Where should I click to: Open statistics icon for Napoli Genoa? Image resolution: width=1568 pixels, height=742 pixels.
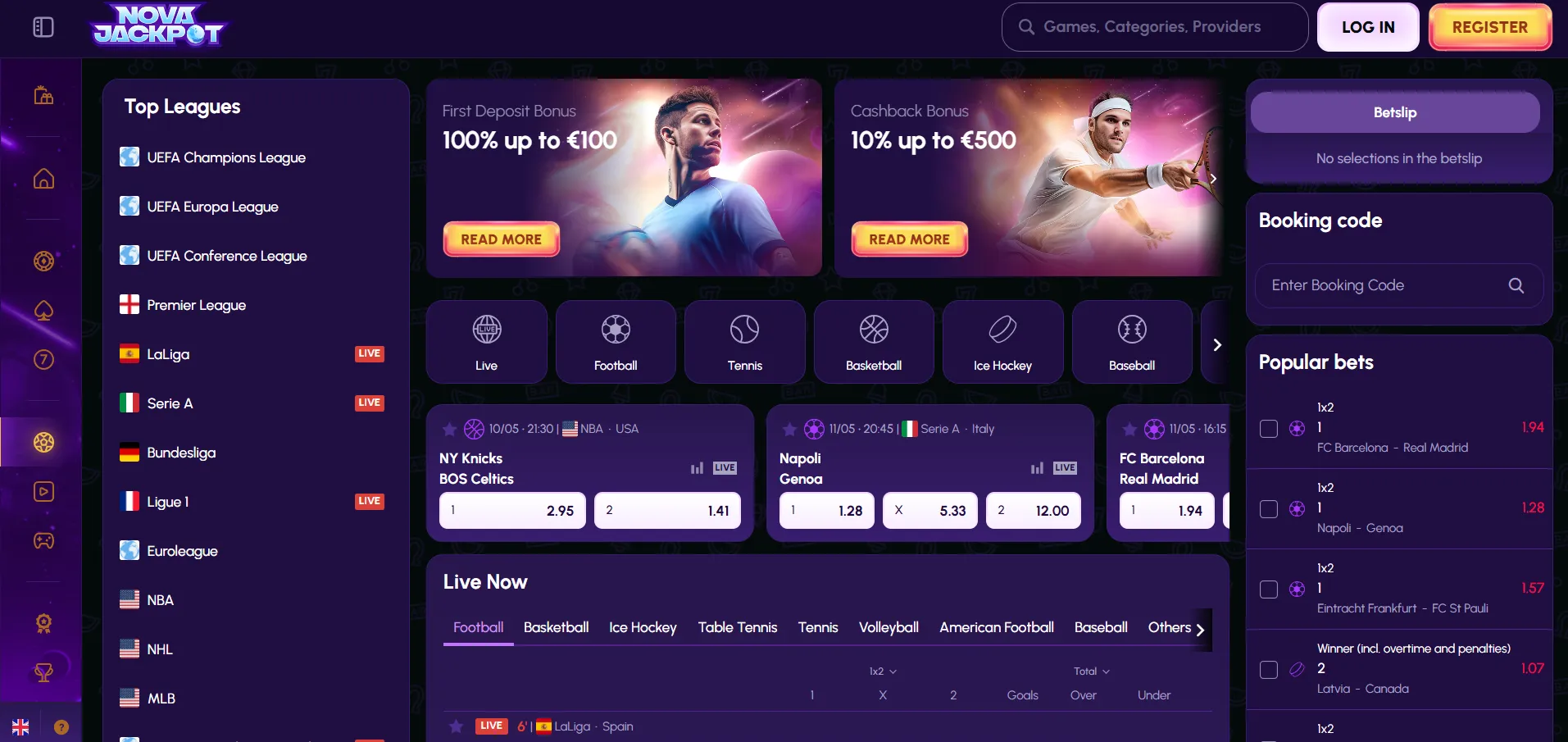(1037, 468)
